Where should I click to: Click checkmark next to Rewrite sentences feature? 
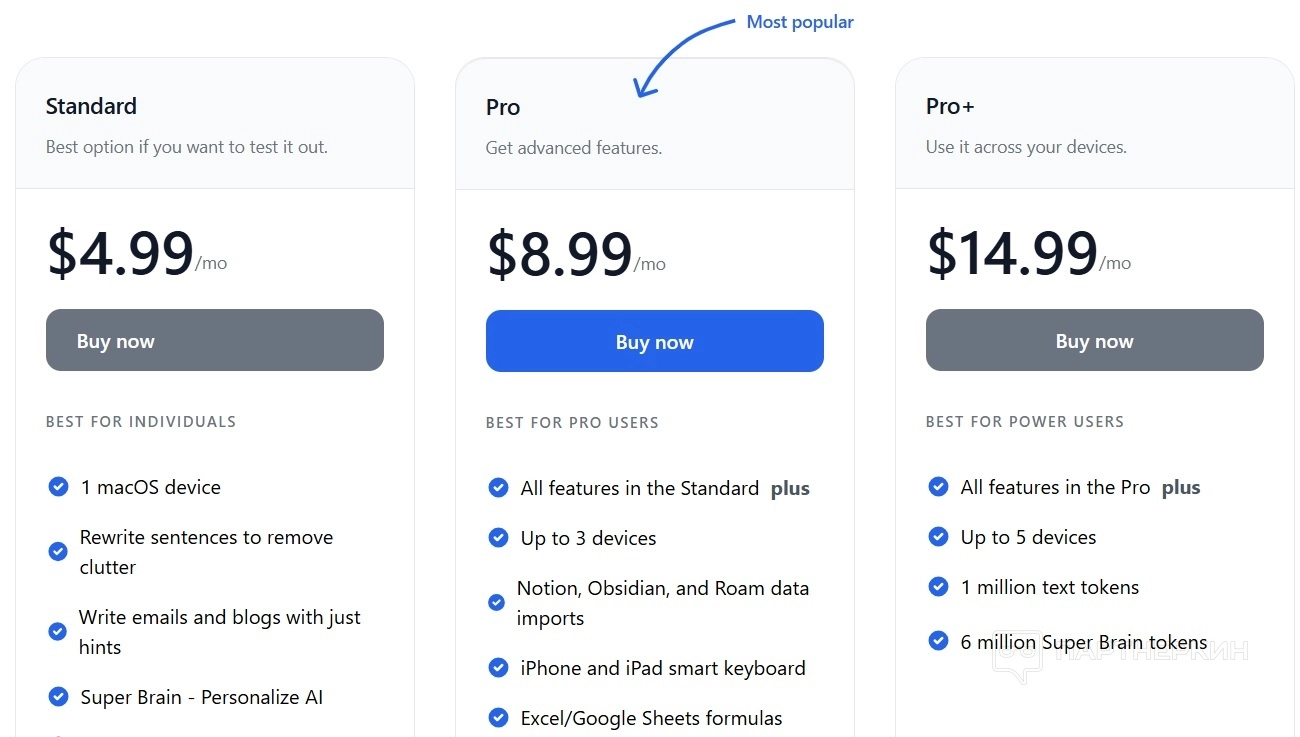pyautogui.click(x=58, y=552)
